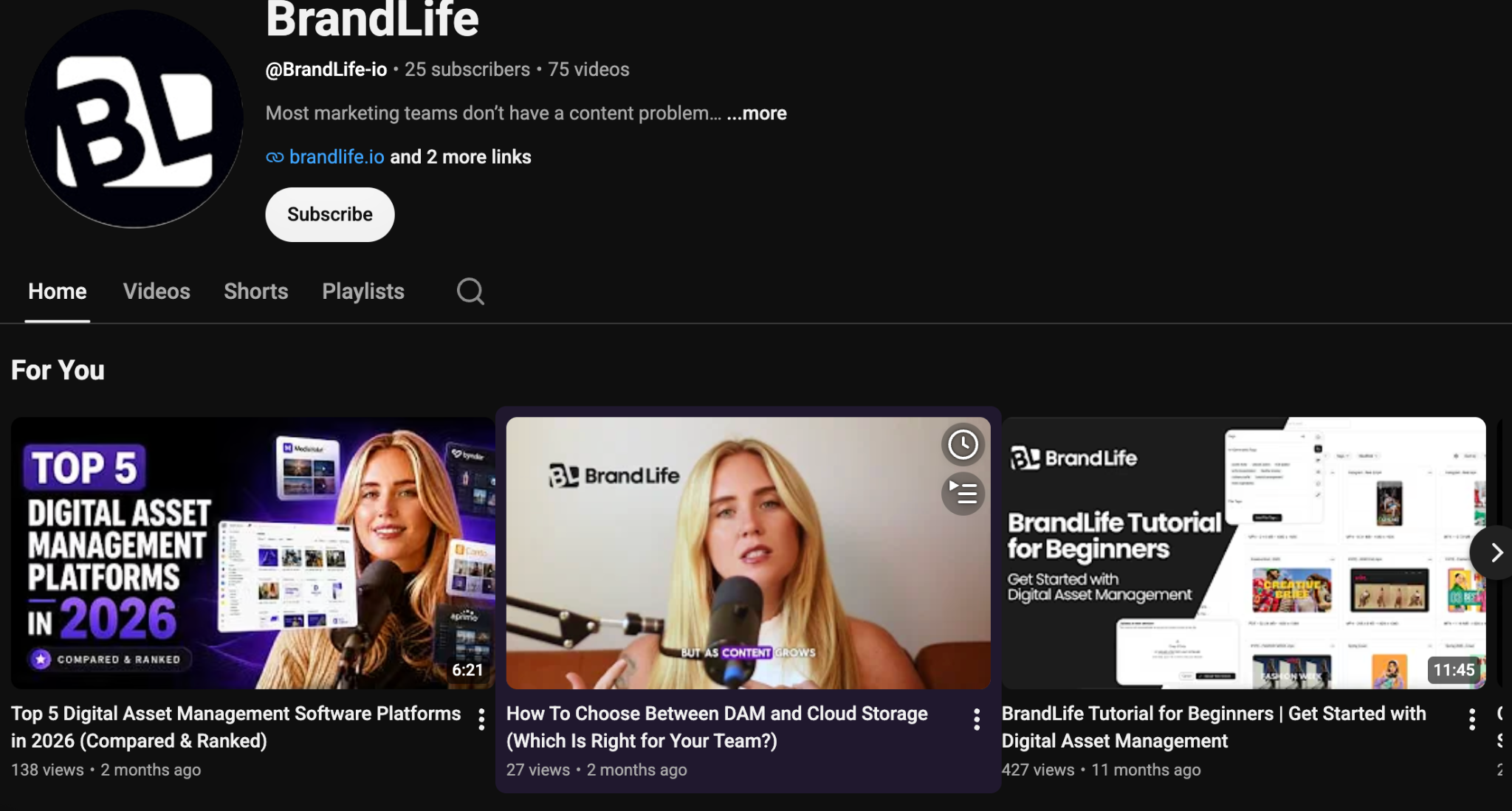Click '27 views • 2 months ago' text

pyautogui.click(x=597, y=770)
